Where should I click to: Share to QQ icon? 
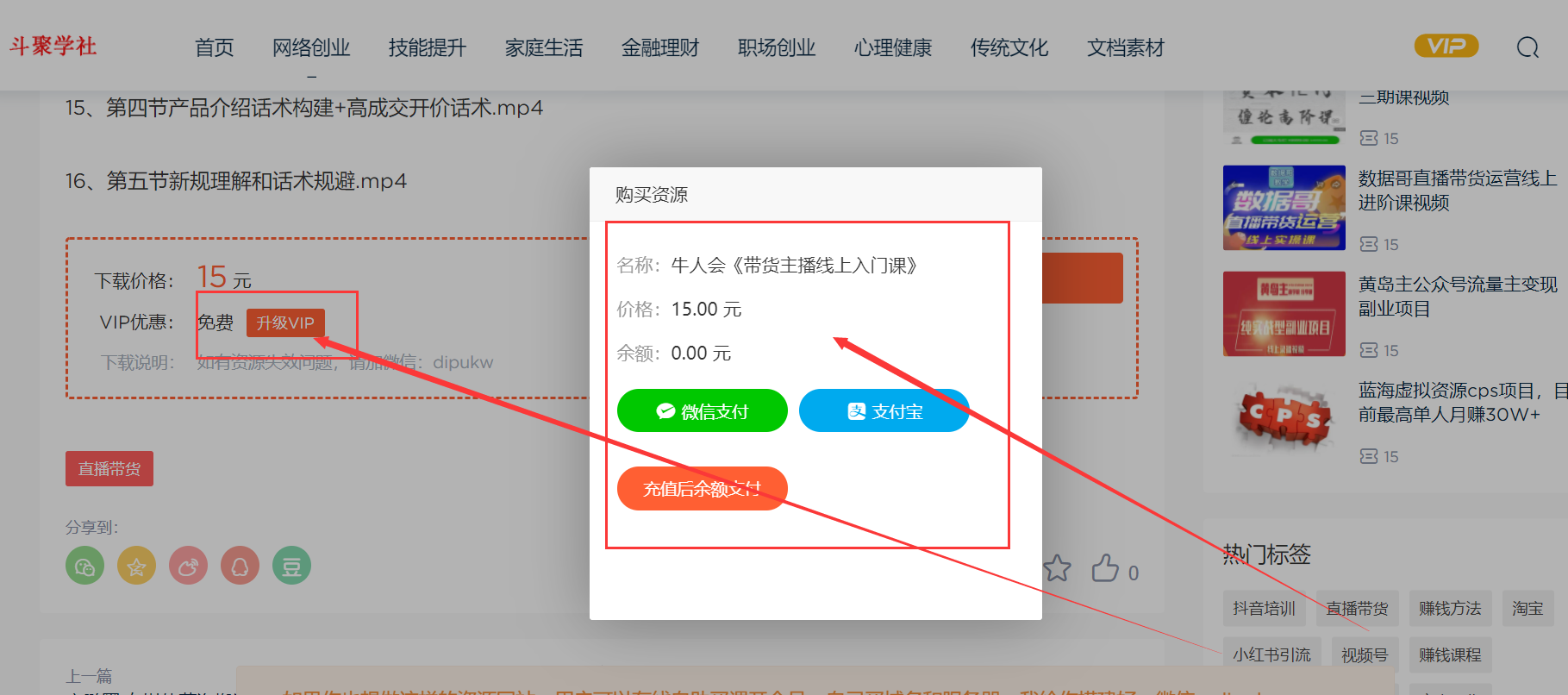click(x=240, y=567)
